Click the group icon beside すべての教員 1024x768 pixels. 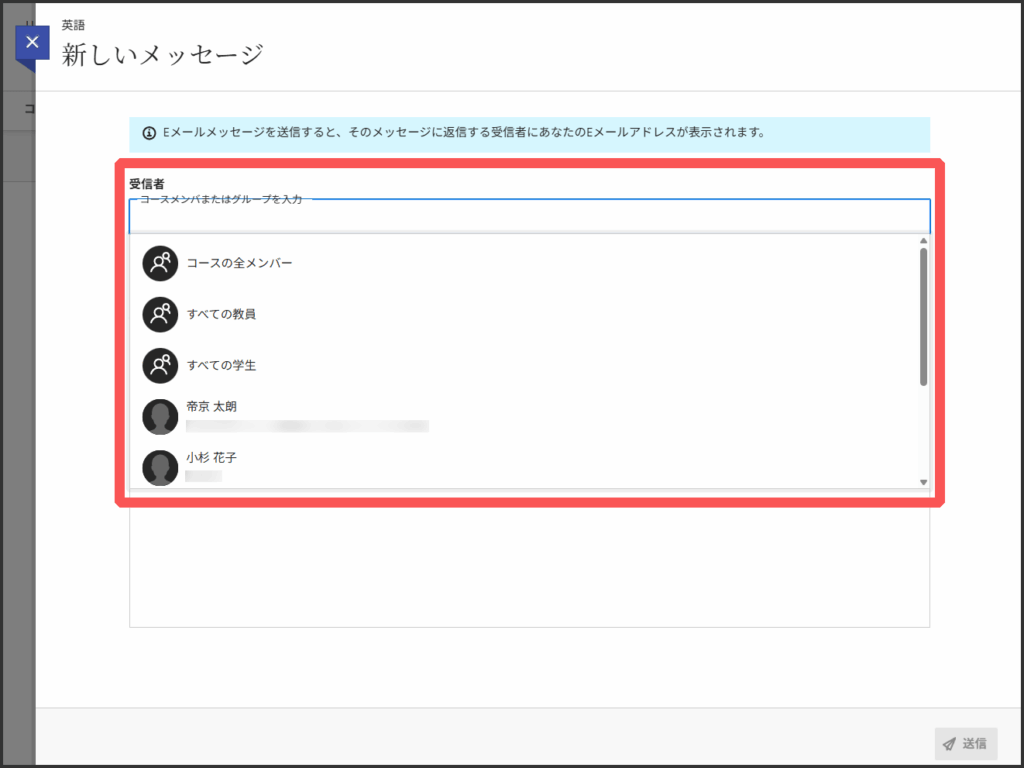[x=160, y=314]
